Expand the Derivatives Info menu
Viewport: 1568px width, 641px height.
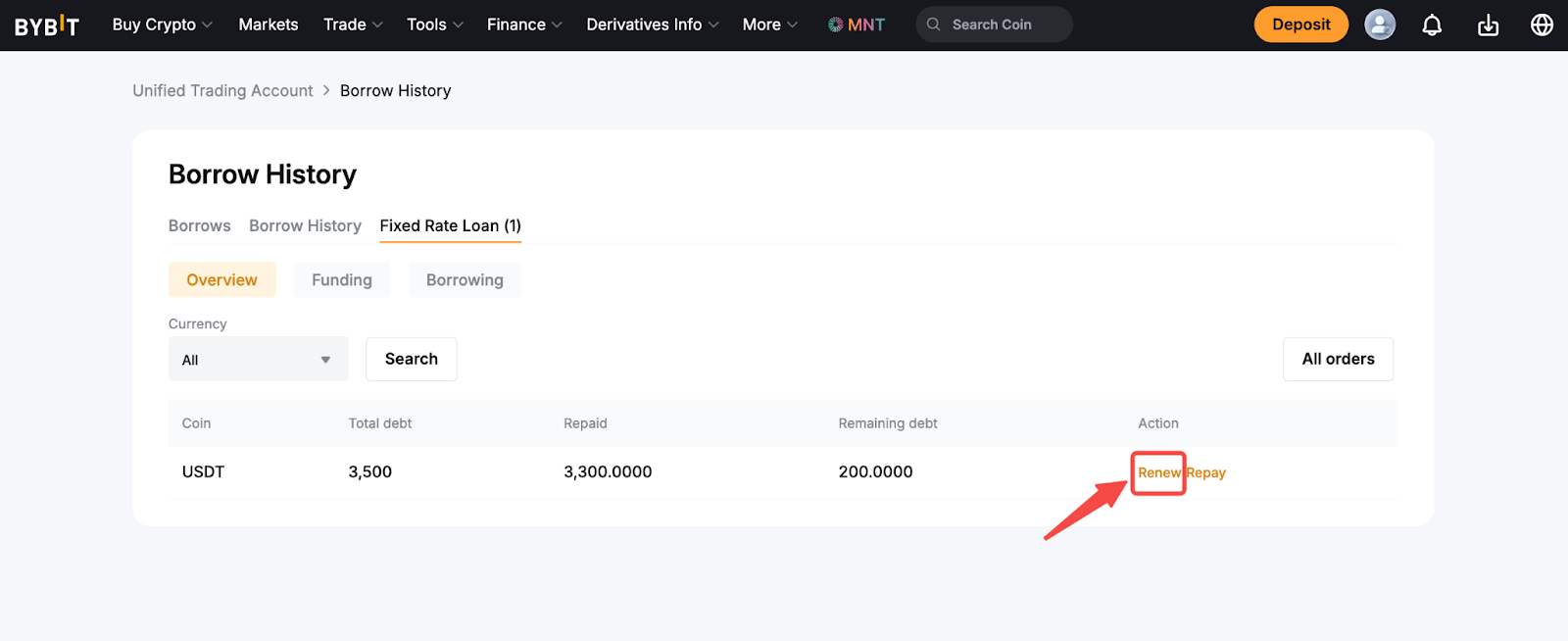[x=652, y=25]
